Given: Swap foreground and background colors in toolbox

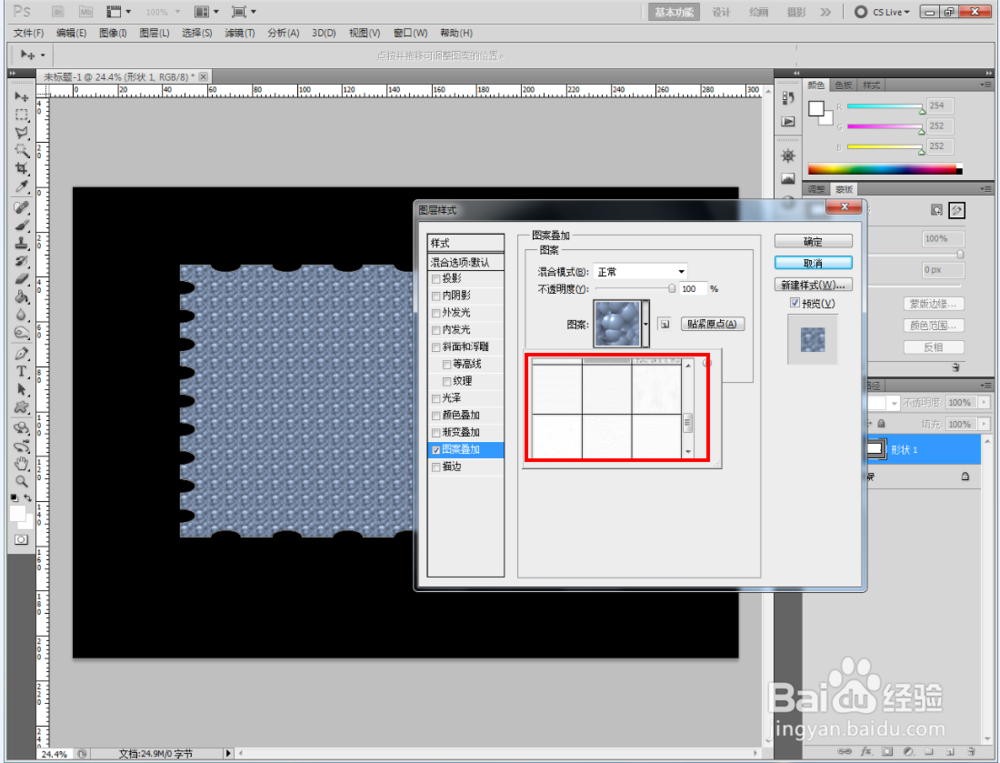Looking at the screenshot, I should [28, 498].
